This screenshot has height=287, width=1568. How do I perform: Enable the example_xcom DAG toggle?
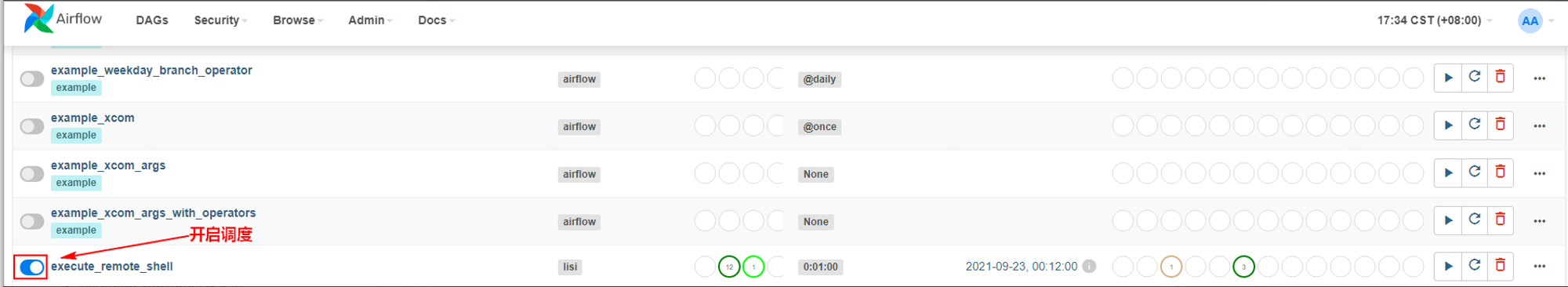tap(32, 126)
